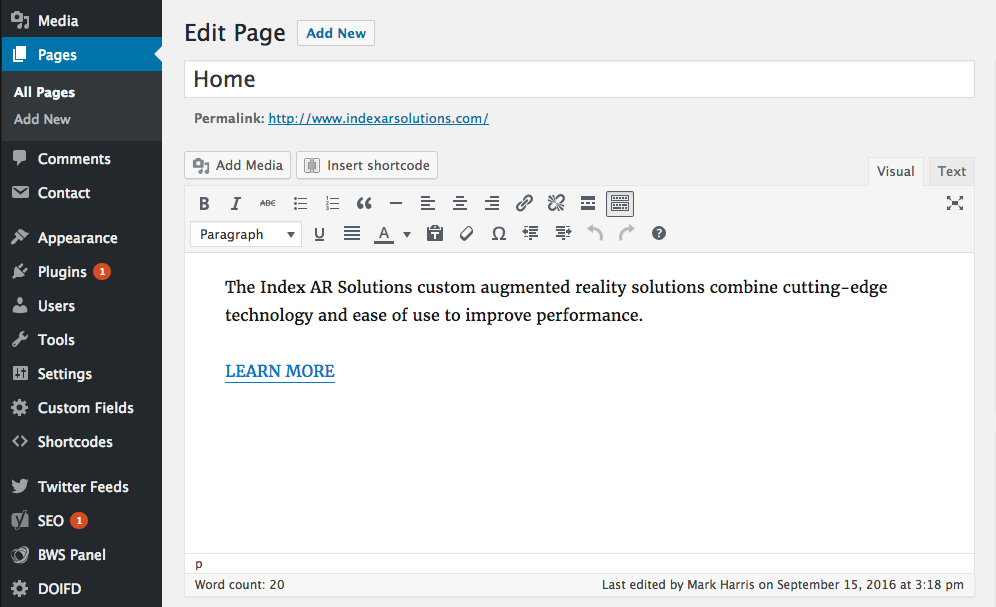Toggle the second toolbar row (kitchen sink)
Screen dimensions: 996x607
pos(620,203)
